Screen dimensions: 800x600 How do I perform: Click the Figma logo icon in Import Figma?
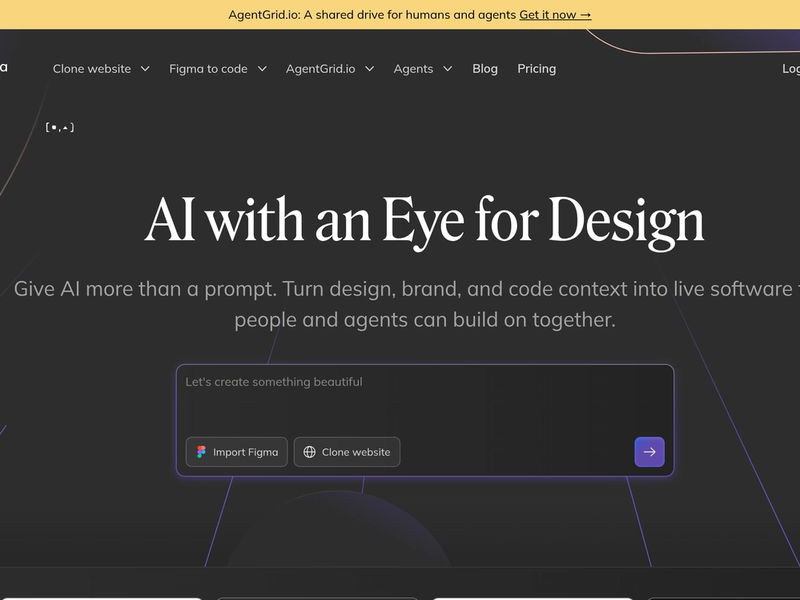201,452
